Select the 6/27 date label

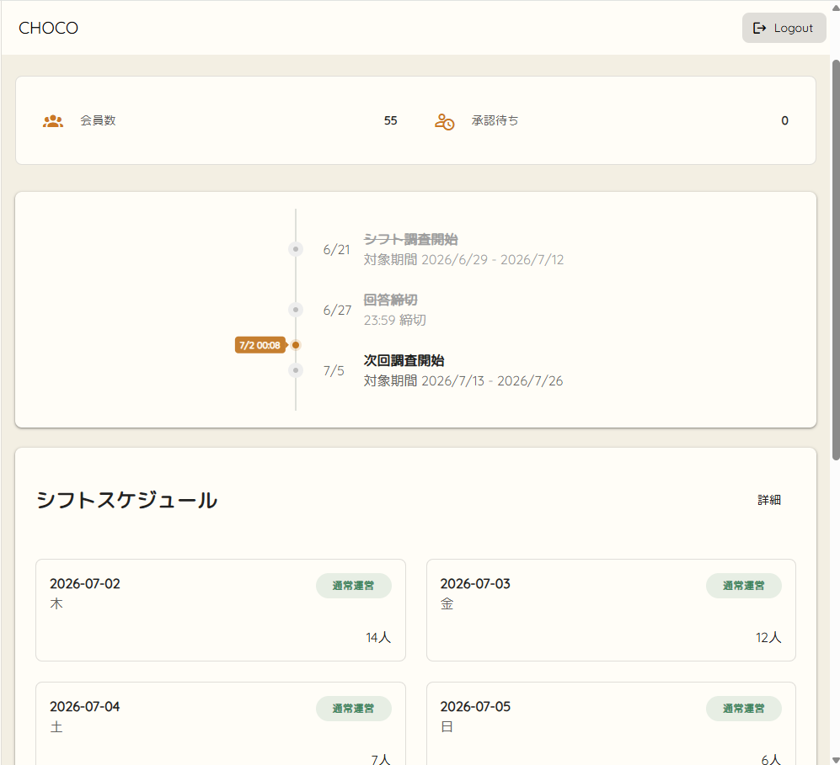click(337, 310)
